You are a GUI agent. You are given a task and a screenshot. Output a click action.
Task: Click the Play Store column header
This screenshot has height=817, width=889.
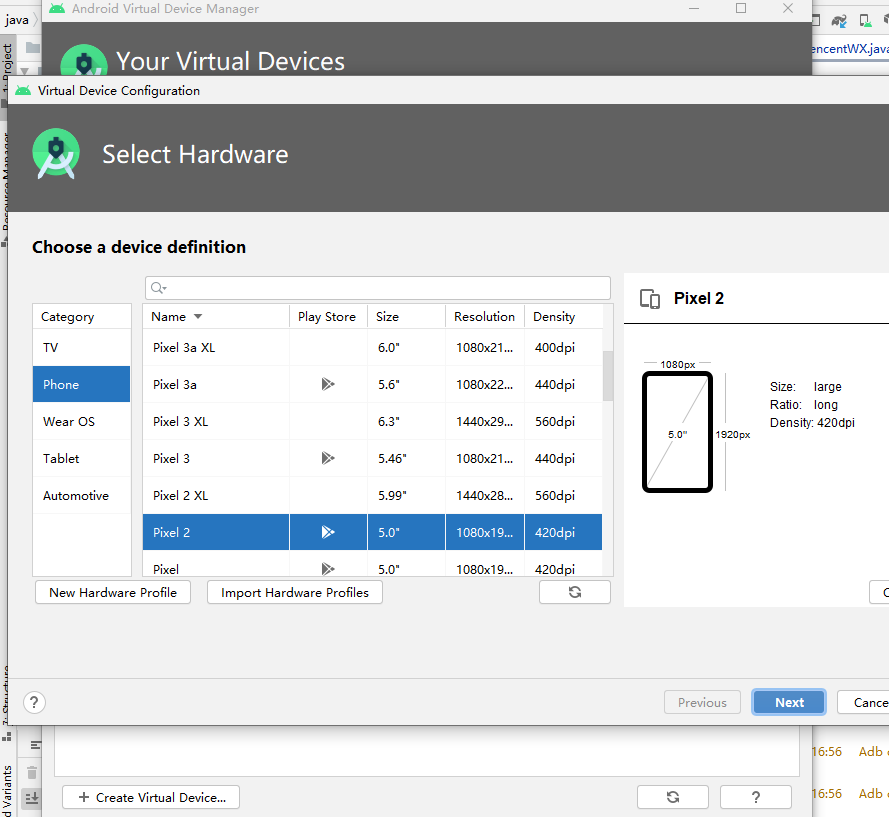click(328, 316)
